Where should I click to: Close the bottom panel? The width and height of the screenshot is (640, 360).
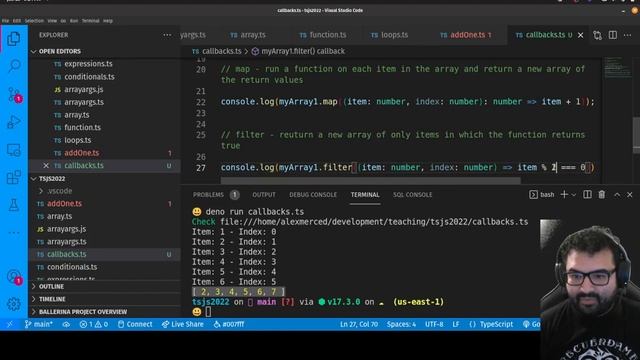[629, 195]
